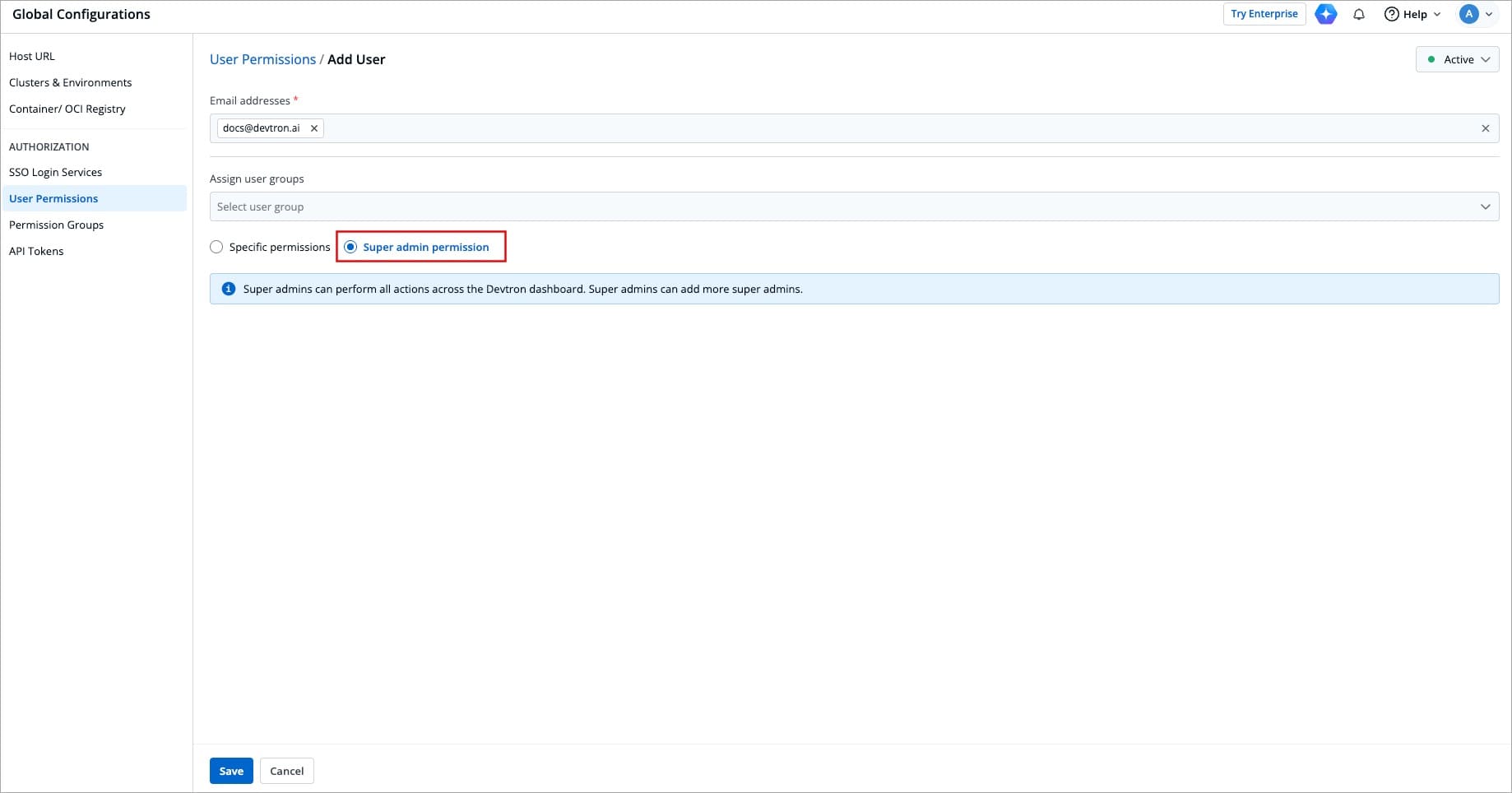
Task: Open Clusters & Environments page
Action: 70,82
